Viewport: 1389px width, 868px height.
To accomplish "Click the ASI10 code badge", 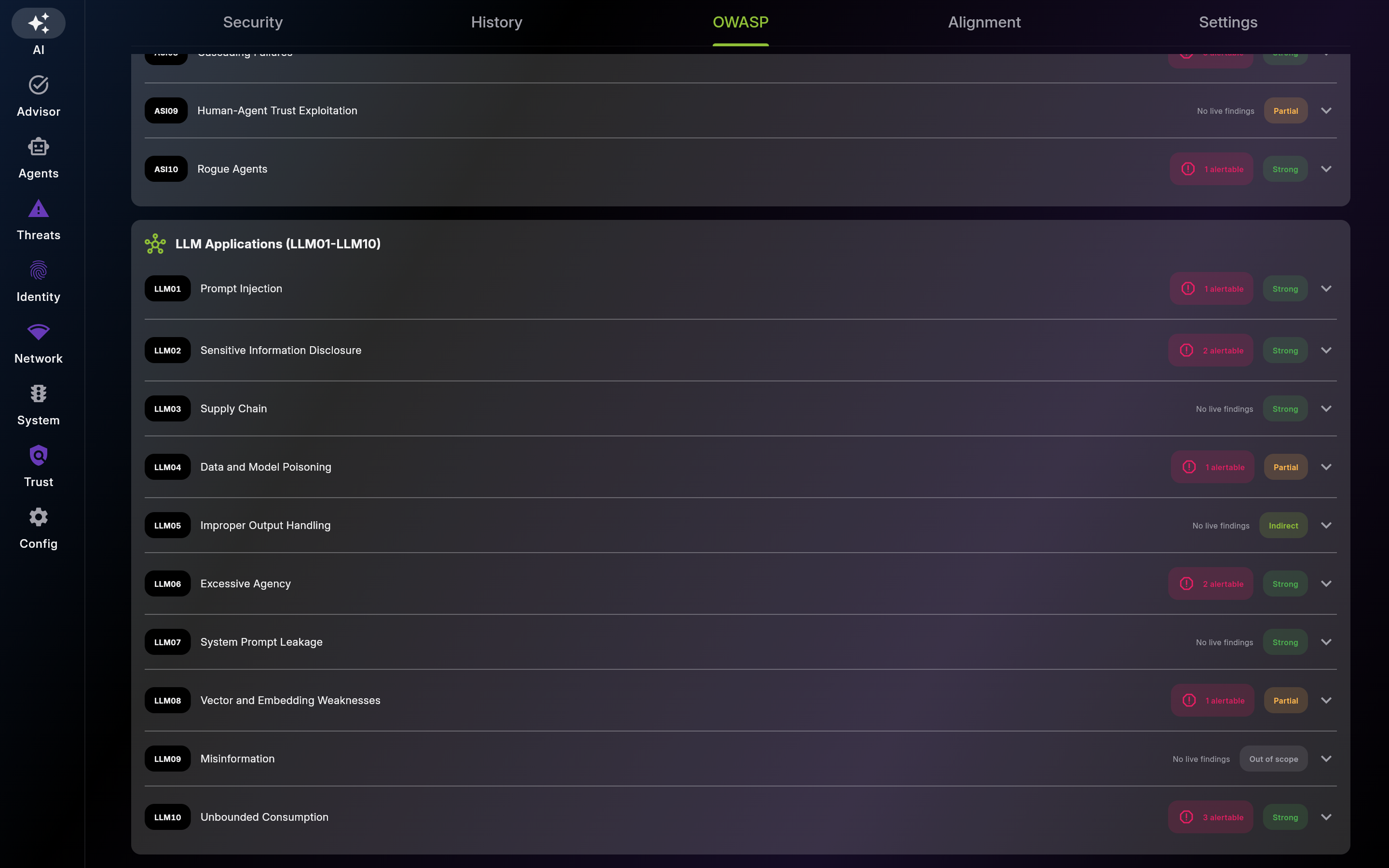I will pos(166,169).
